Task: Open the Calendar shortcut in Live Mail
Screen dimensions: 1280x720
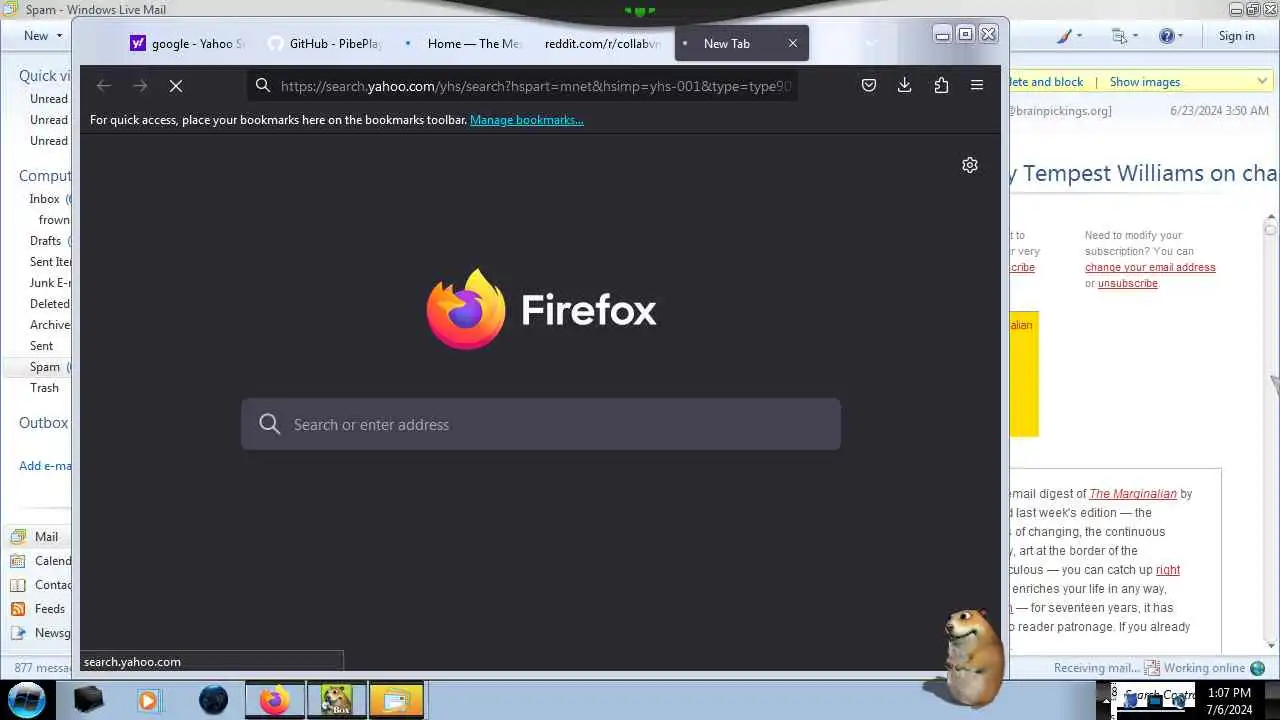Action: pos(40,560)
